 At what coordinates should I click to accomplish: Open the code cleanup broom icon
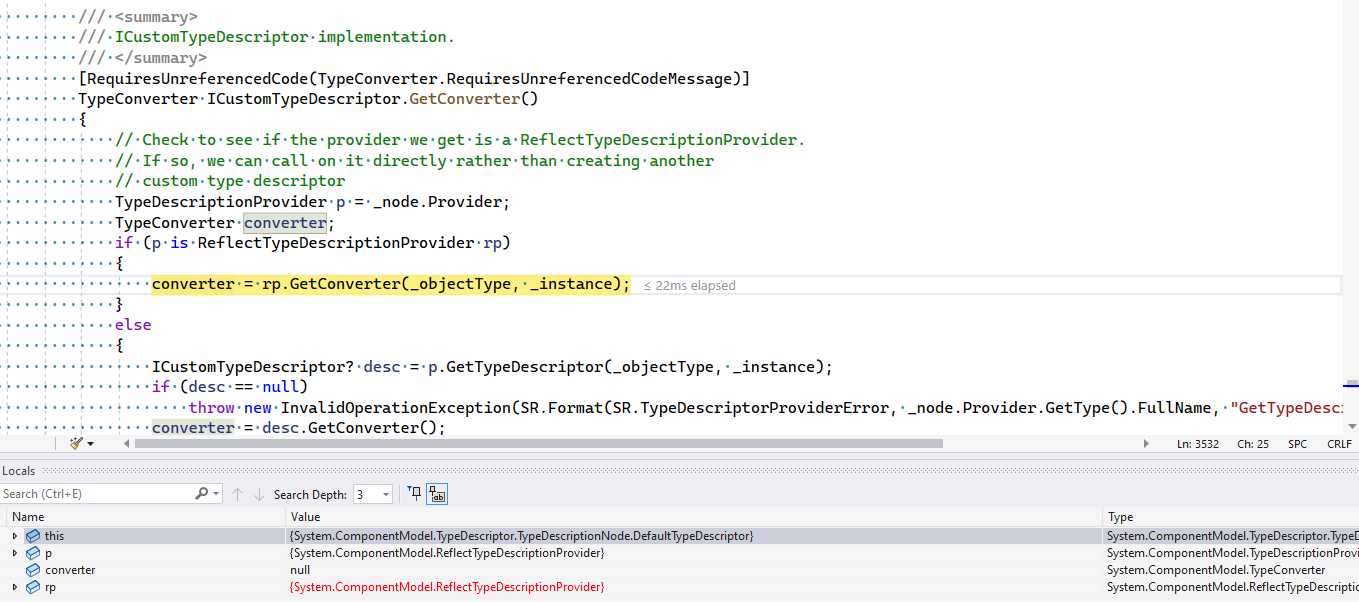(x=76, y=443)
